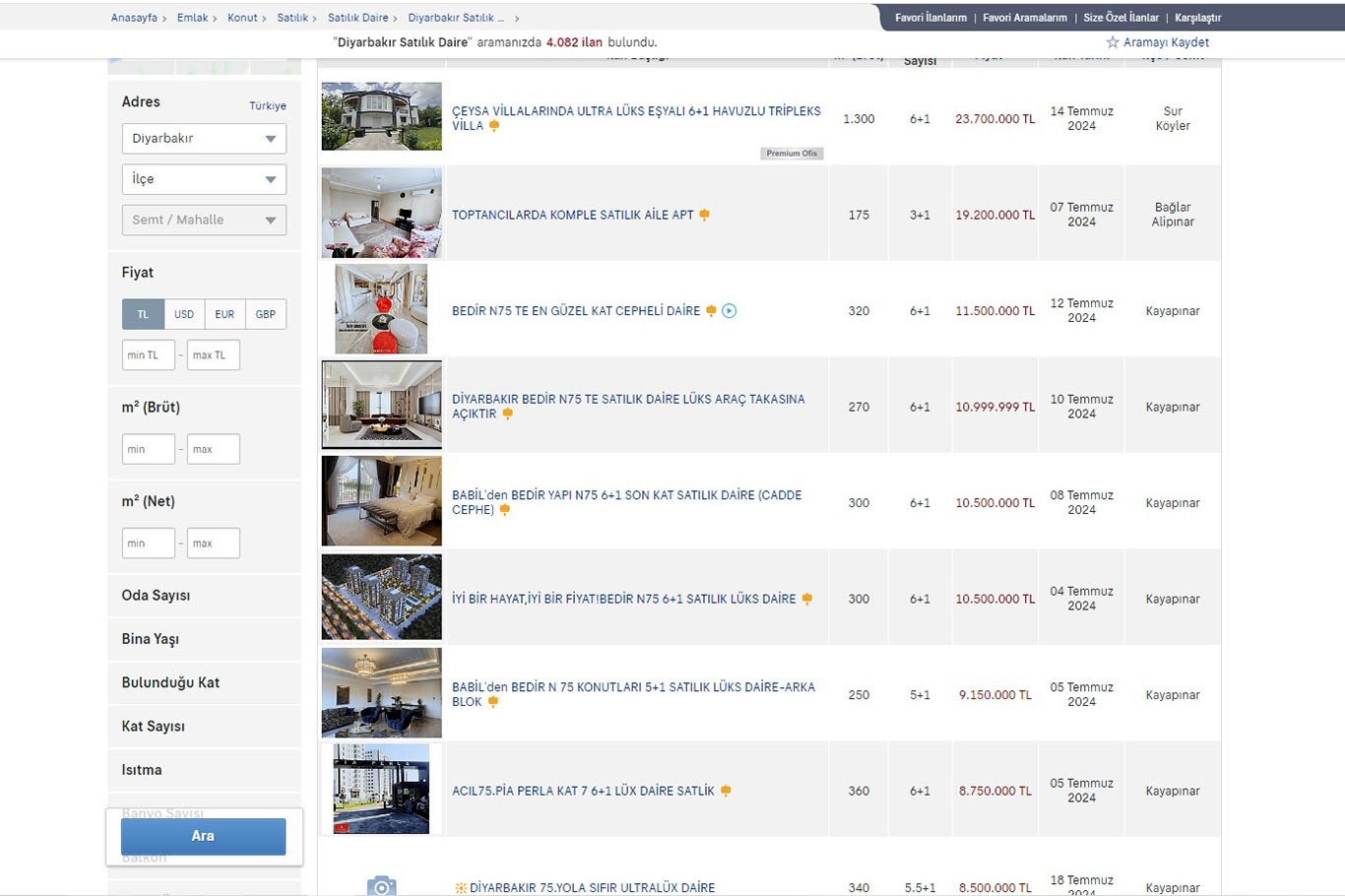The image size is (1345, 896).
Task: Click the min TL price input field
Action: [x=148, y=355]
